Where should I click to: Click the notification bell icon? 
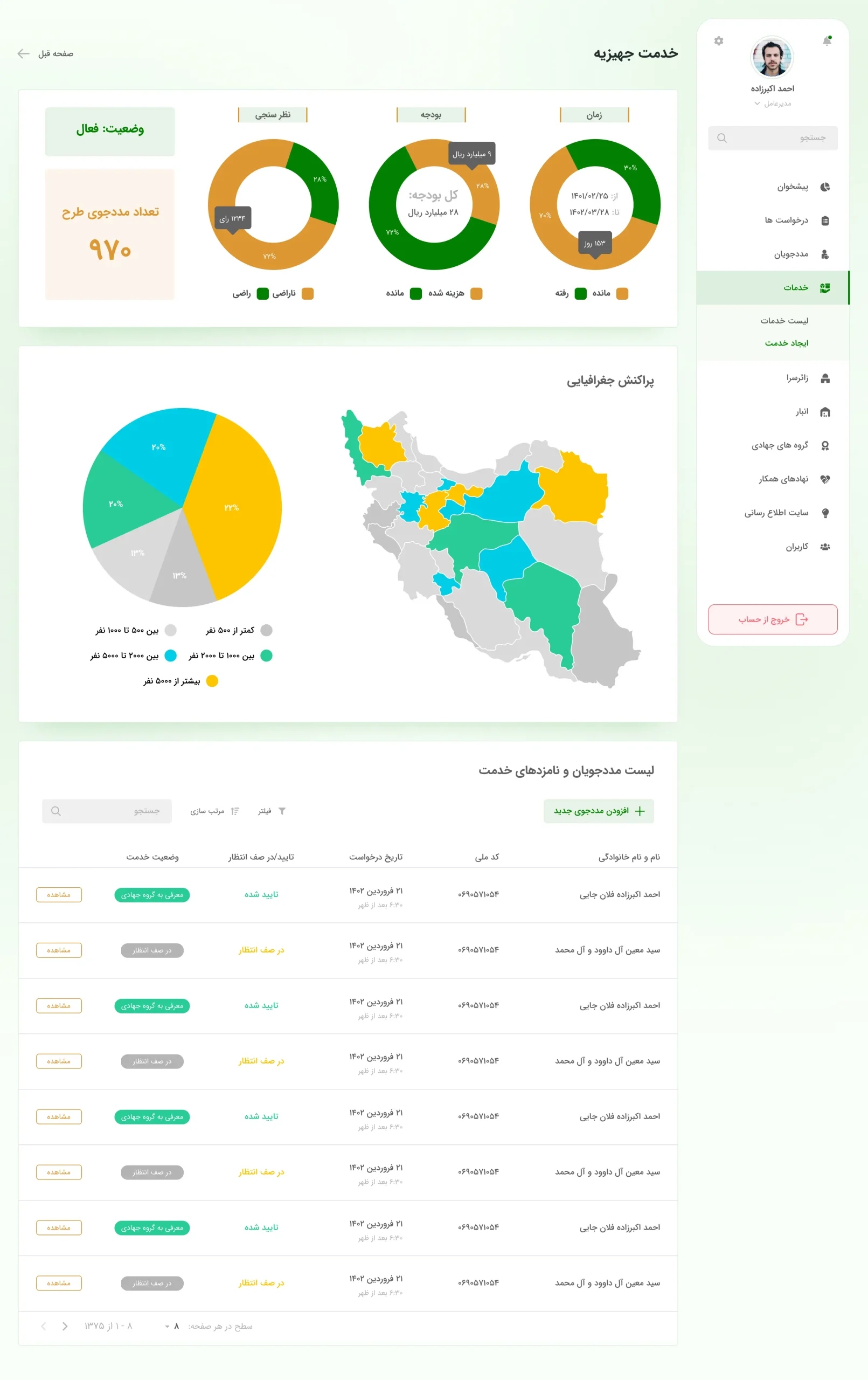click(x=826, y=40)
